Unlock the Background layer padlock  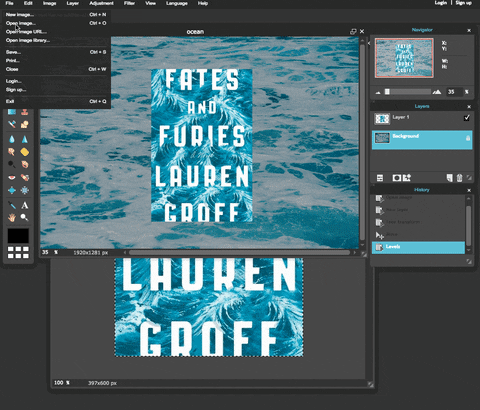pos(468,138)
